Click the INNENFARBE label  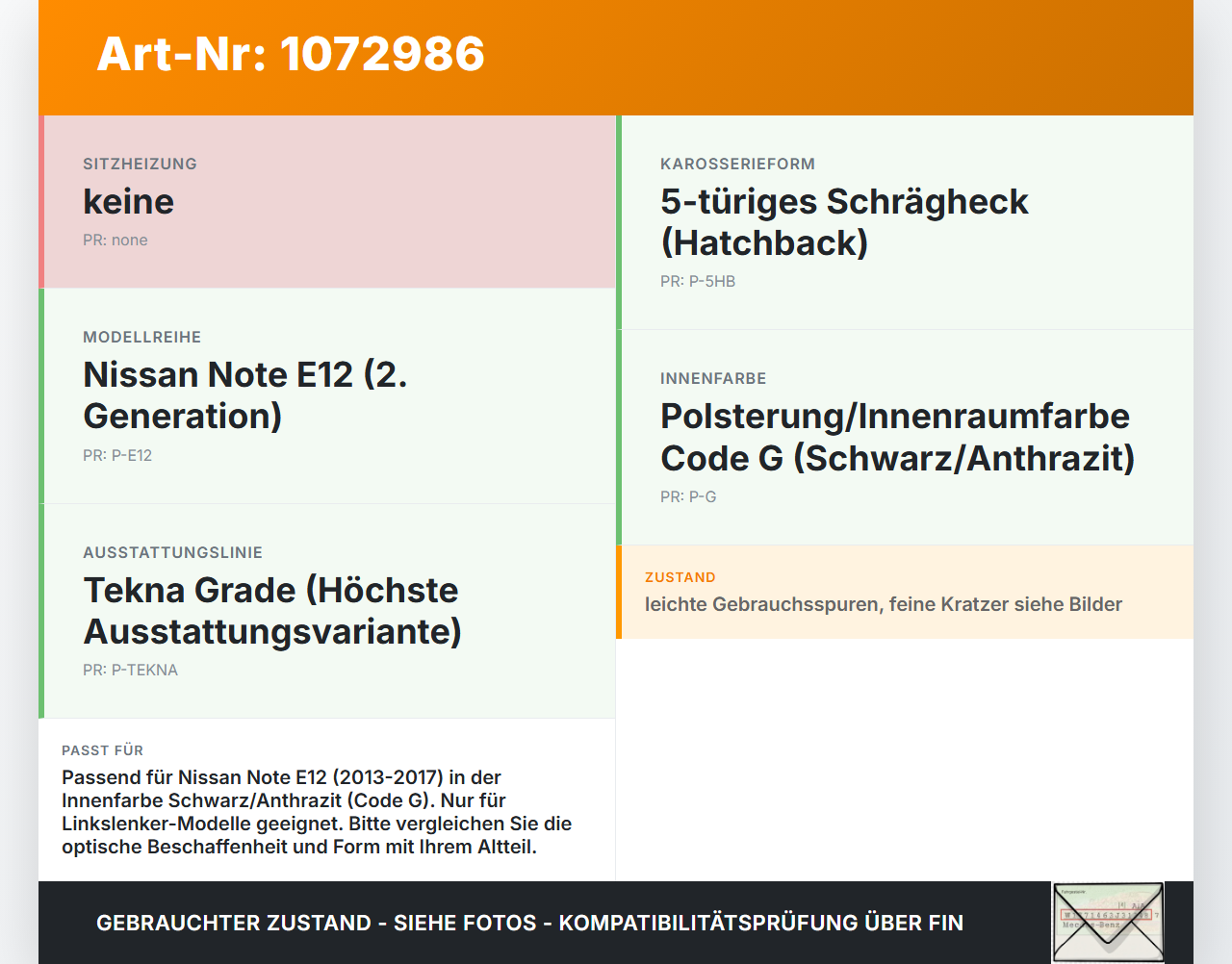pos(713,379)
